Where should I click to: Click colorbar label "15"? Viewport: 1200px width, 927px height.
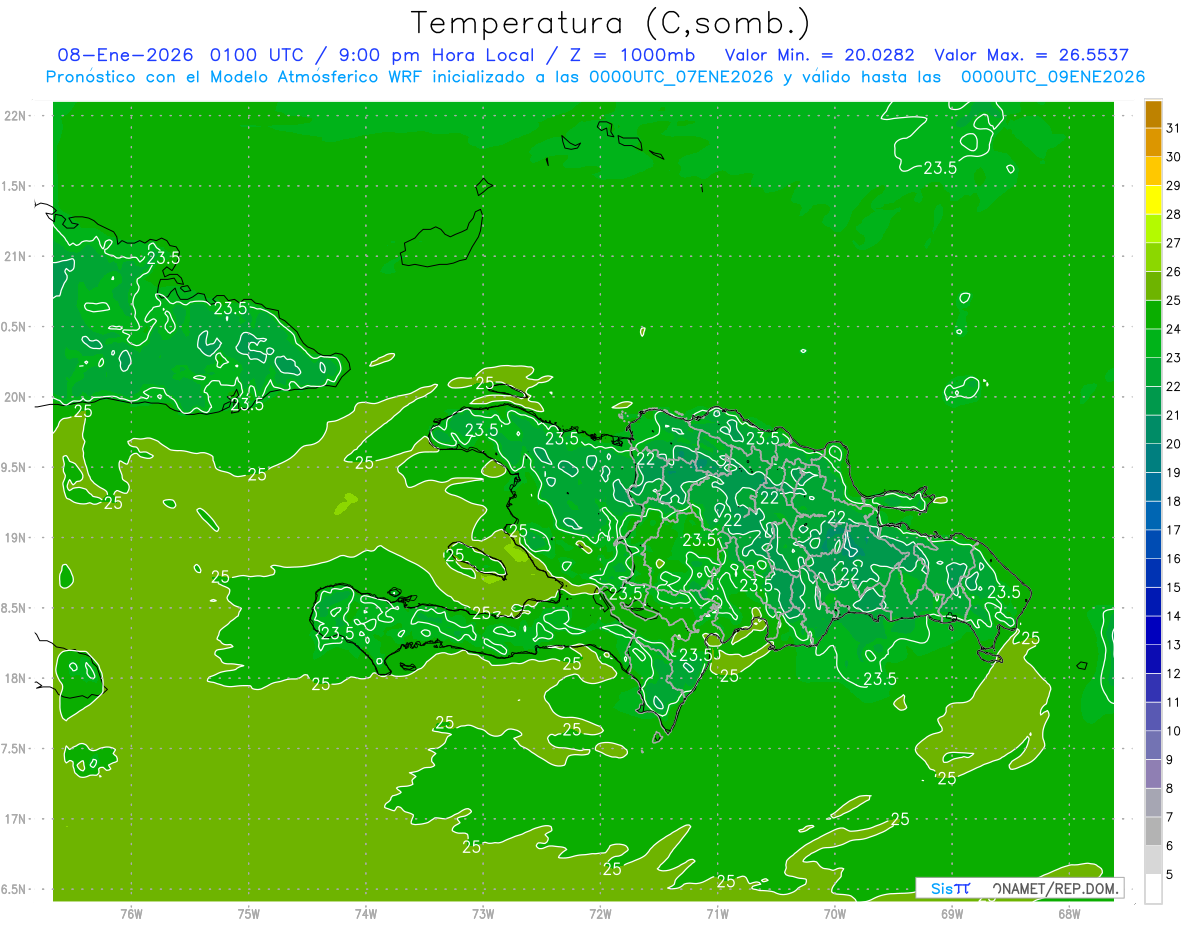click(x=1174, y=587)
